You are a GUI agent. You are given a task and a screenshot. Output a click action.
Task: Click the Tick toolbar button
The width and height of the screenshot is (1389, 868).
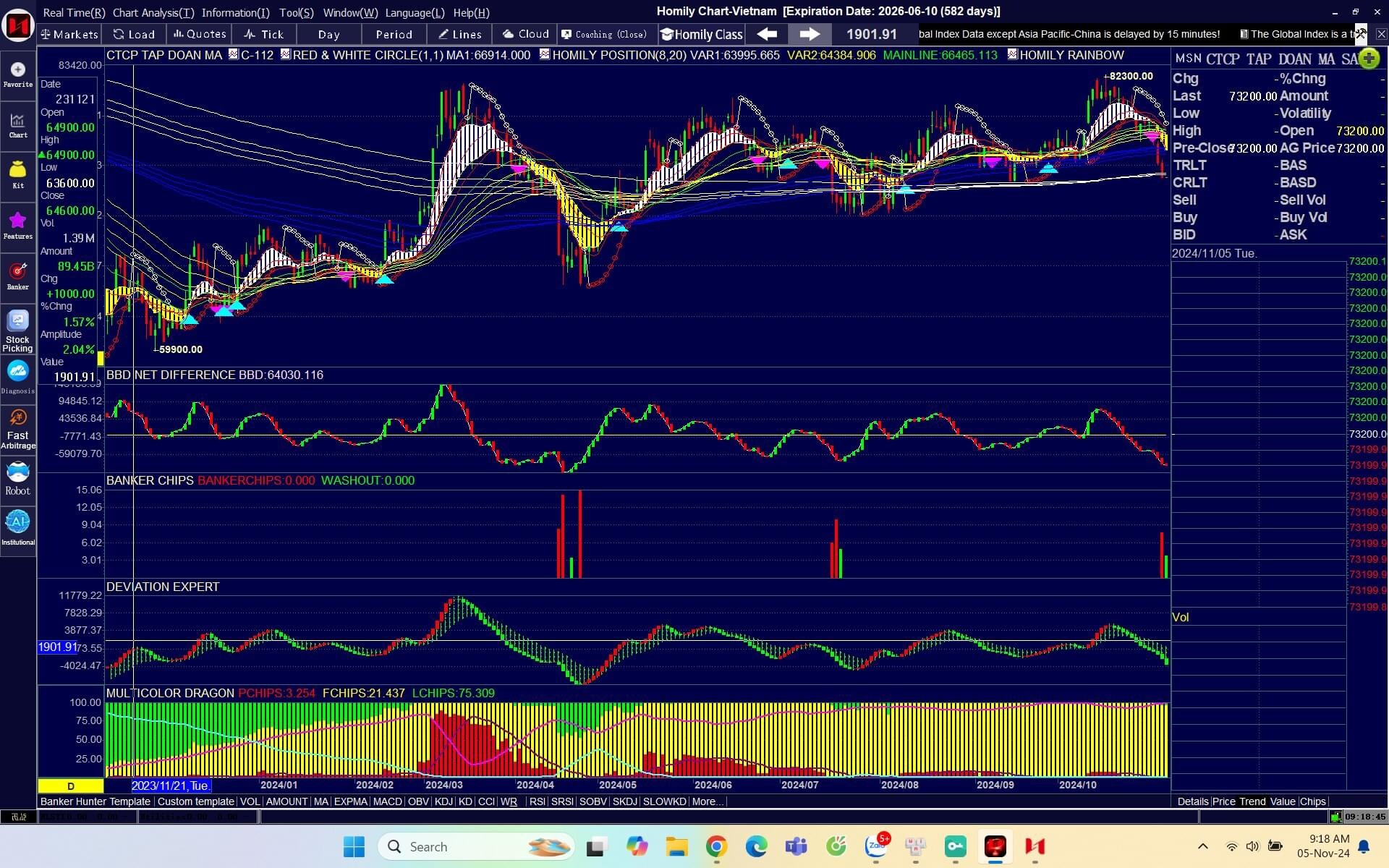(264, 34)
